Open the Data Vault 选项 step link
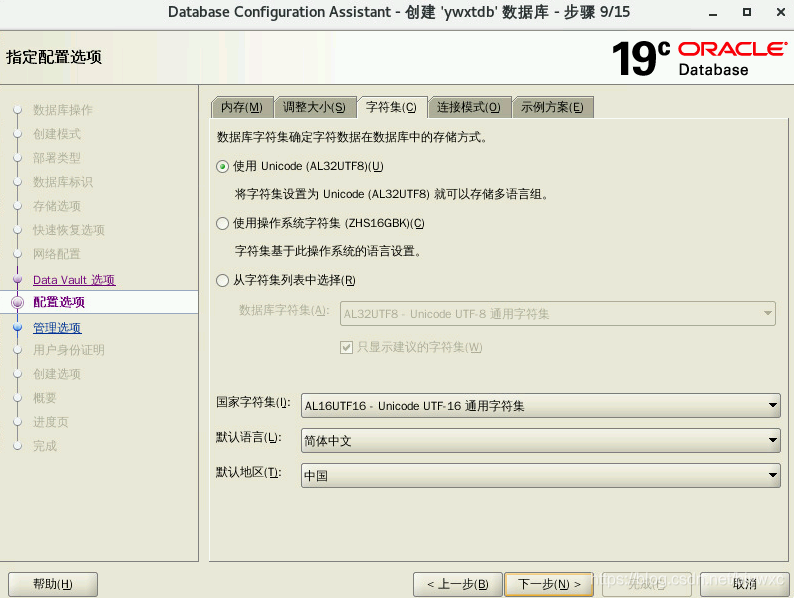Viewport: 794px width, 598px height. (x=74, y=280)
